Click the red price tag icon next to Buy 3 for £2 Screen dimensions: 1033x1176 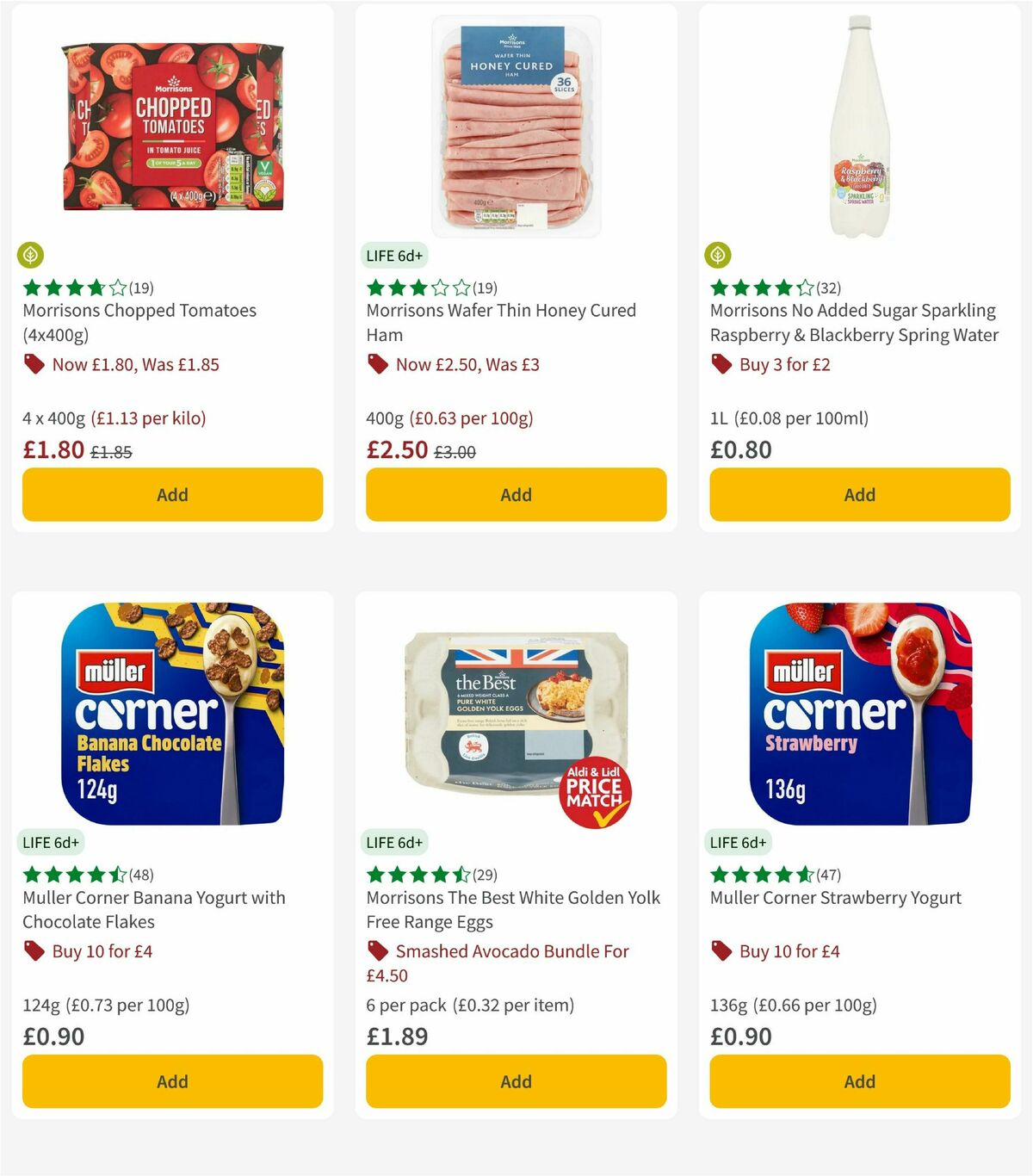click(x=721, y=365)
